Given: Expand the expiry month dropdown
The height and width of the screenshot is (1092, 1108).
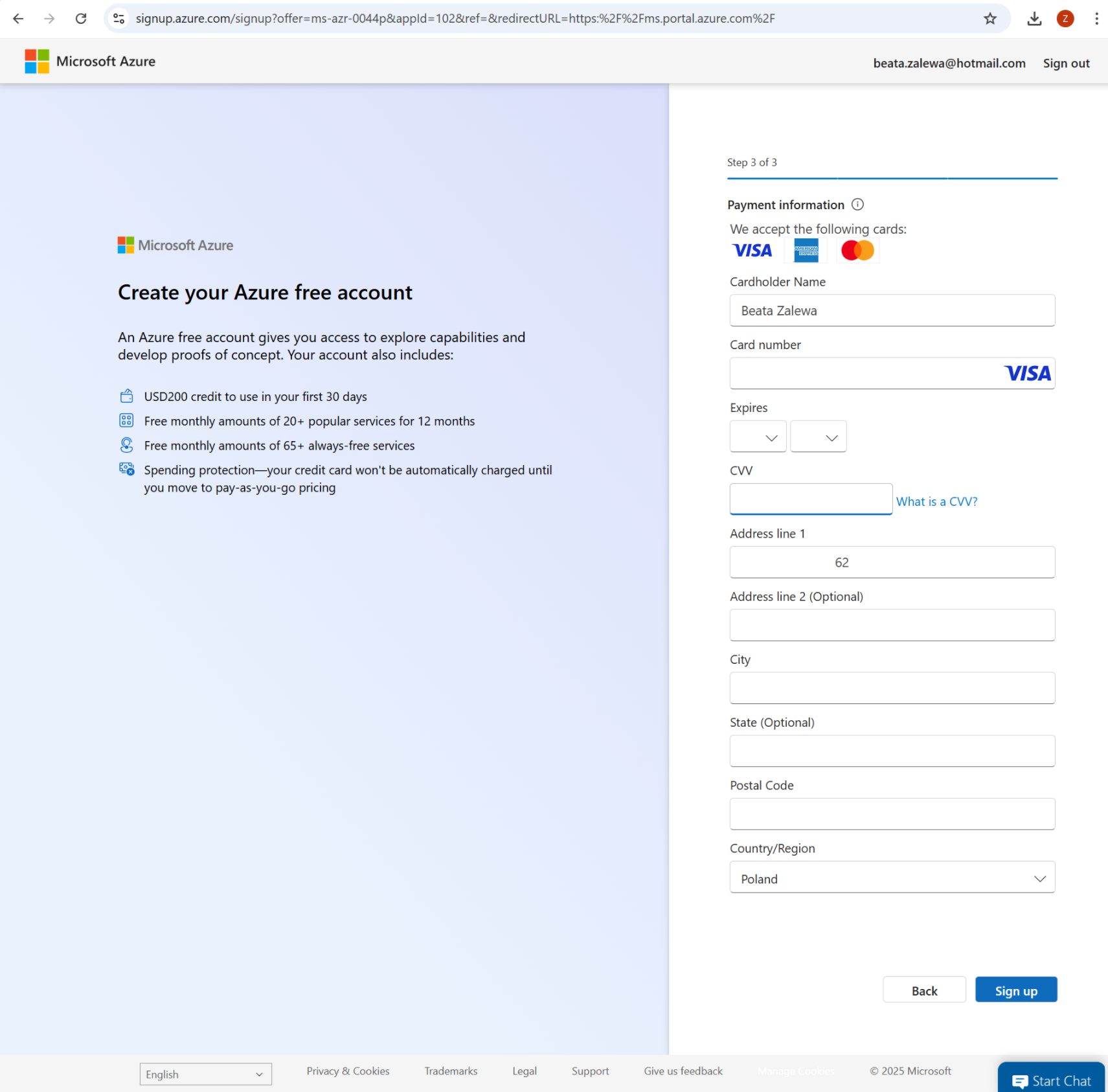Looking at the screenshot, I should point(758,437).
